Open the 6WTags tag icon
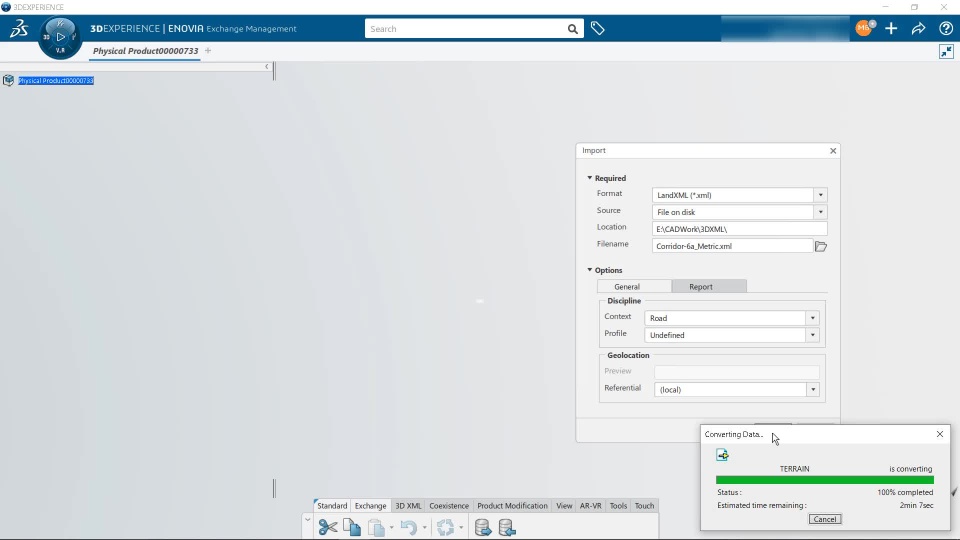Screen dimensions: 960x540 click(598, 28)
